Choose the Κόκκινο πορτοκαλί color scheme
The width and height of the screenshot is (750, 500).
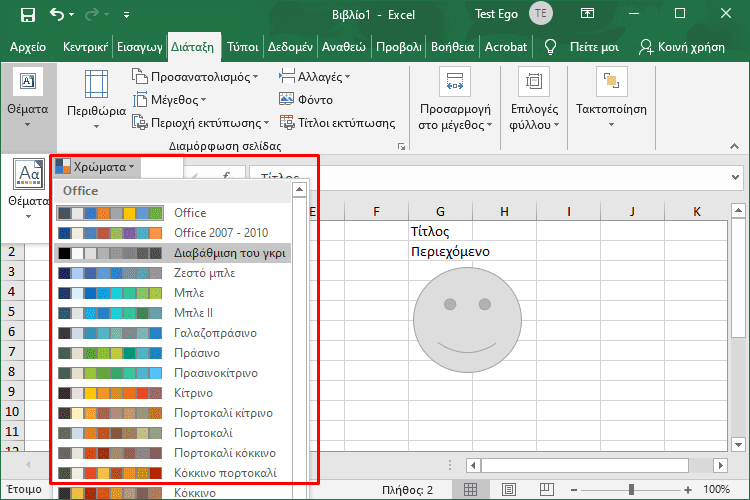click(x=173, y=473)
